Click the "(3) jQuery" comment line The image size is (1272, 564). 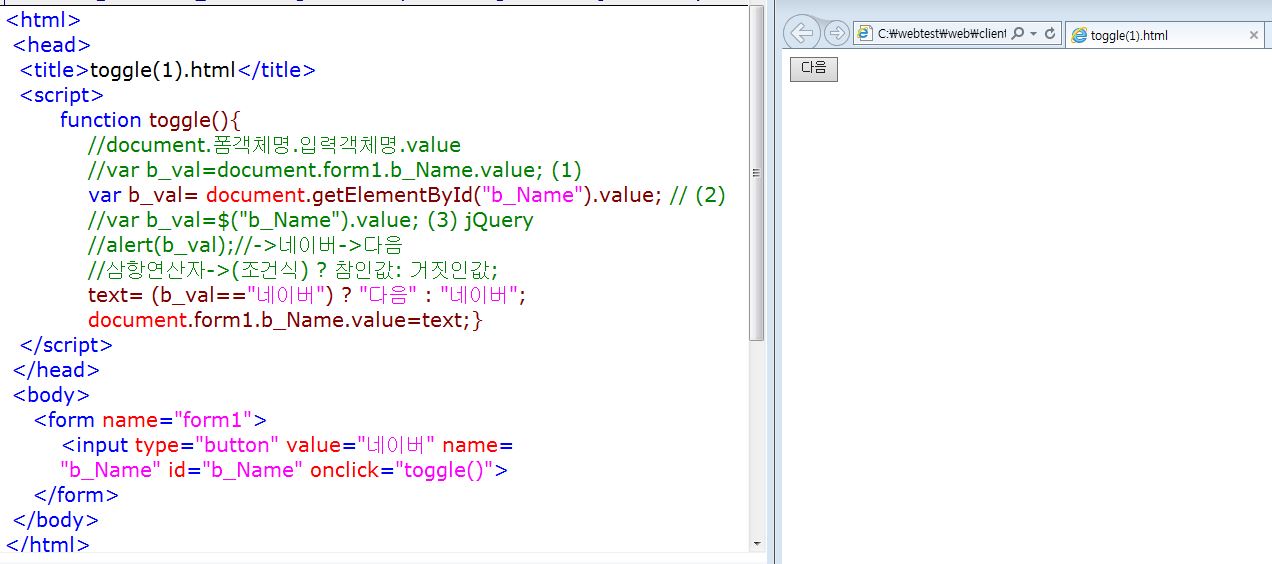pyautogui.click(x=310, y=220)
